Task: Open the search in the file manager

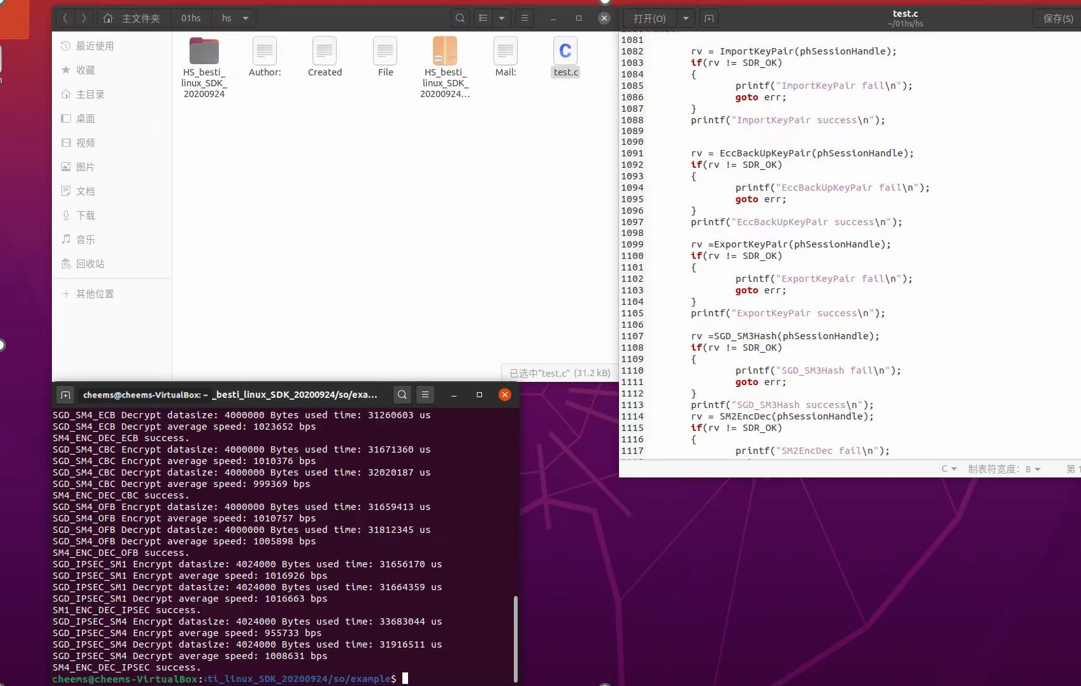Action: 460,18
